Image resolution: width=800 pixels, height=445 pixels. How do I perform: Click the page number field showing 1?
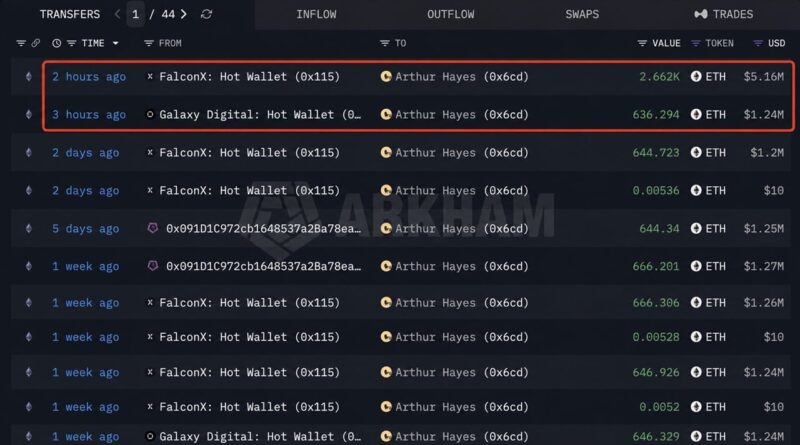[x=135, y=14]
